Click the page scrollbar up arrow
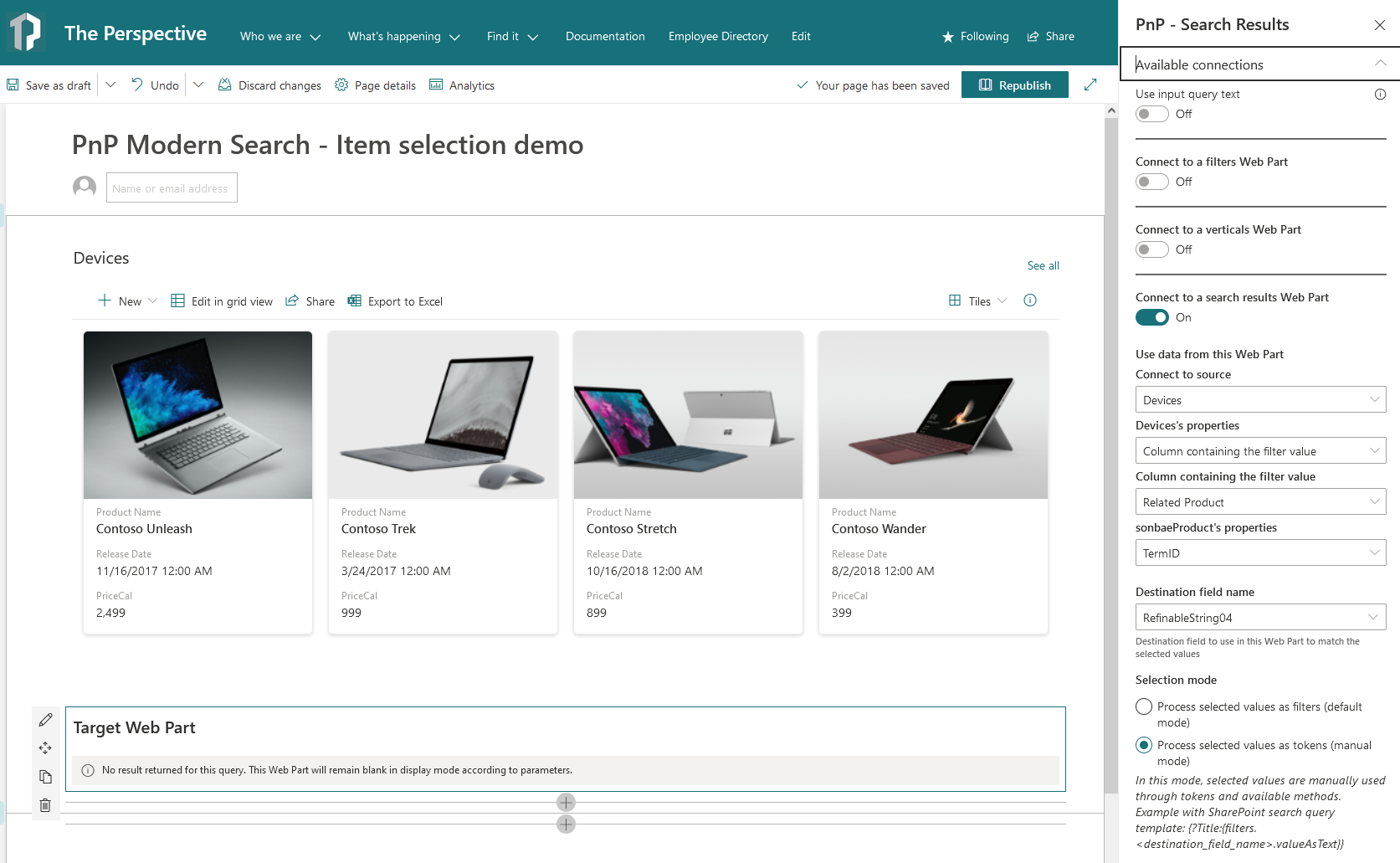Viewport: 1400px width, 863px height. (1111, 110)
